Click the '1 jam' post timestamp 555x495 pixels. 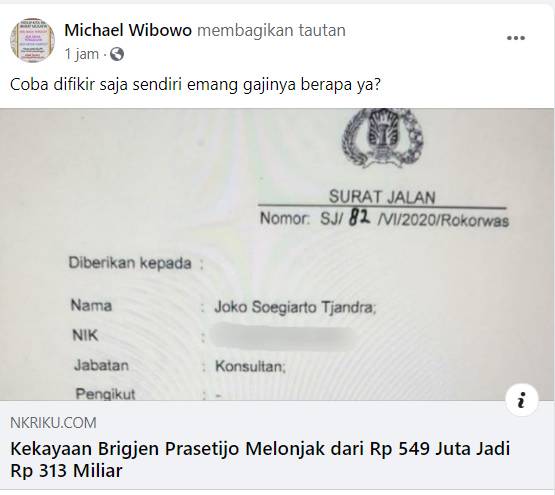point(82,54)
